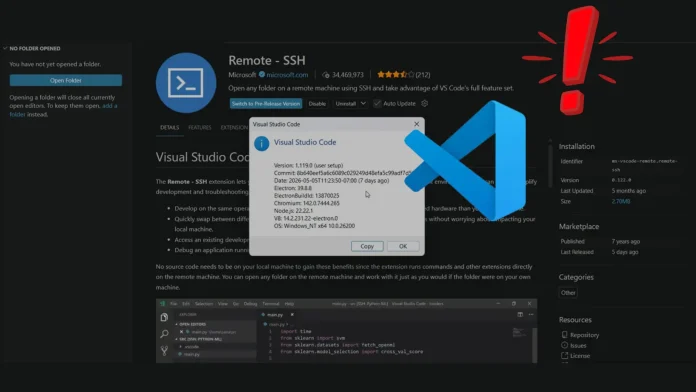Click the Disable button
696x392 pixels.
(317, 103)
